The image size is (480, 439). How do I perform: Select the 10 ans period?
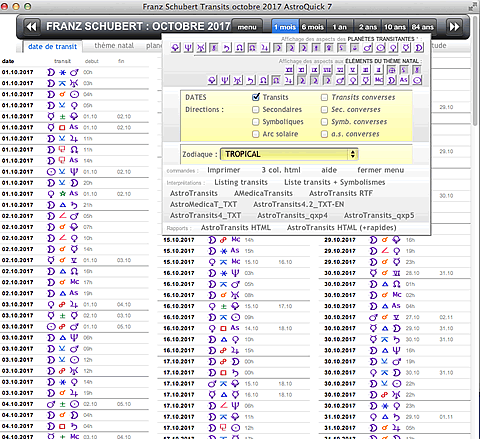[x=395, y=27]
